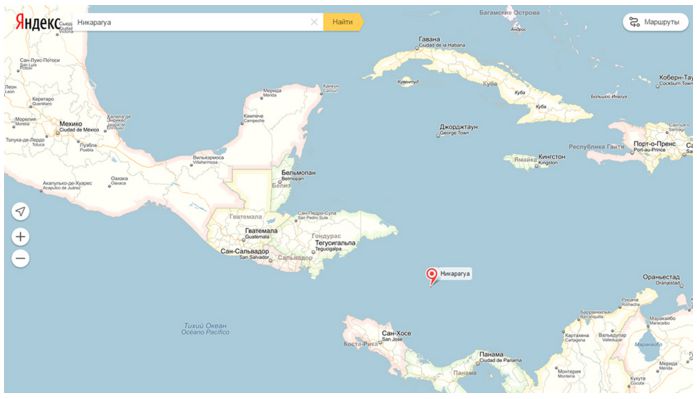
Task: Click the Сальвадор country label
Action: [295, 258]
